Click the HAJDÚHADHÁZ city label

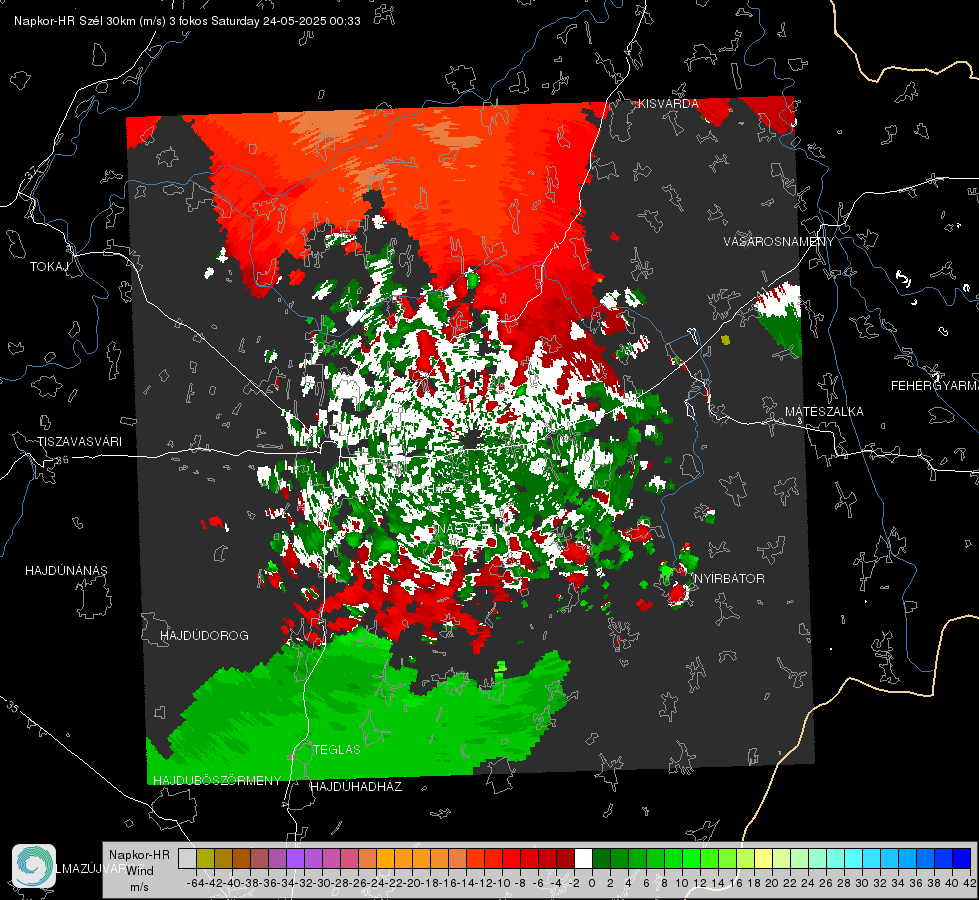(356, 786)
